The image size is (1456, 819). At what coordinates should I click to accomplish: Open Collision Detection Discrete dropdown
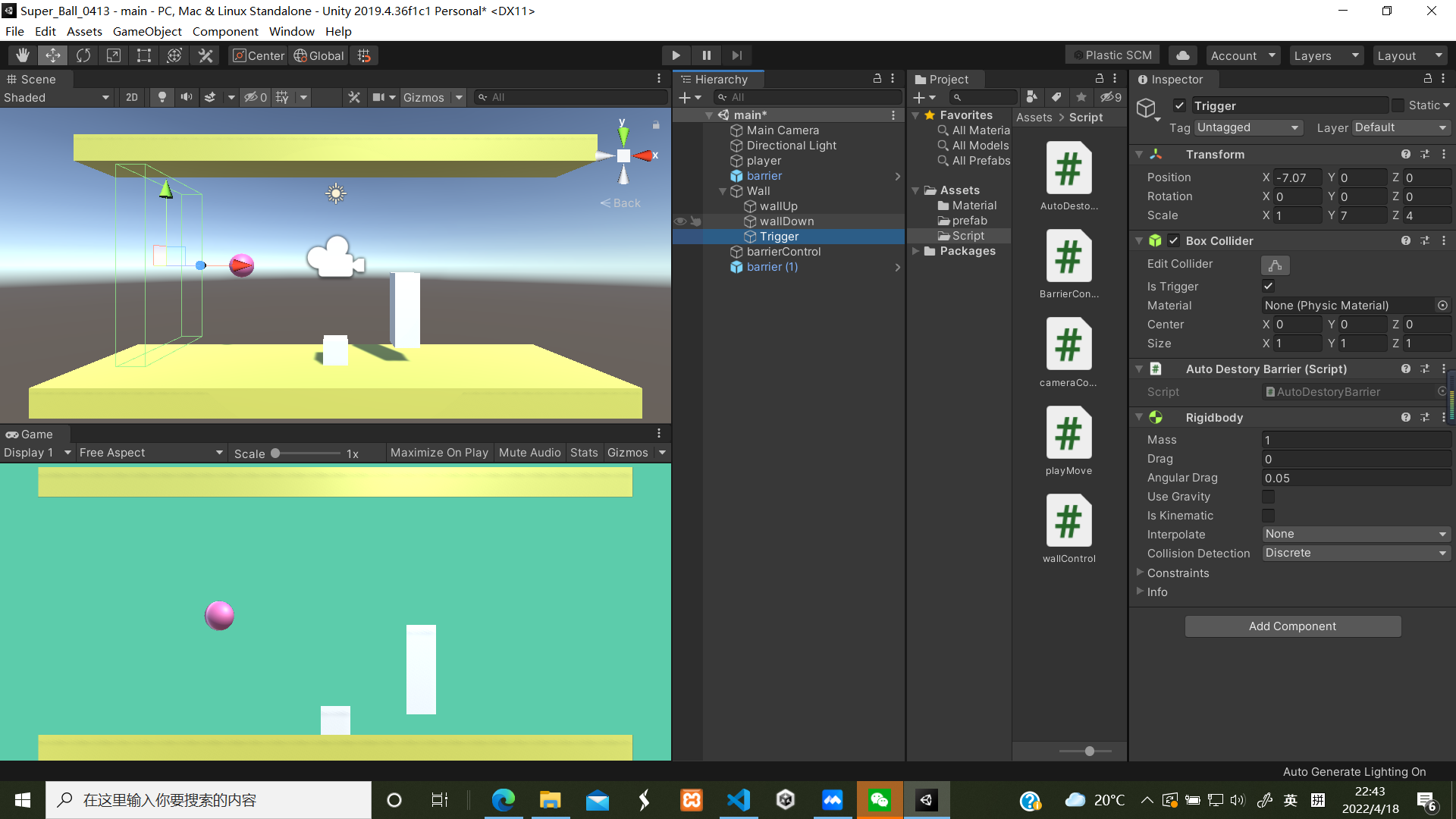[x=1356, y=553]
